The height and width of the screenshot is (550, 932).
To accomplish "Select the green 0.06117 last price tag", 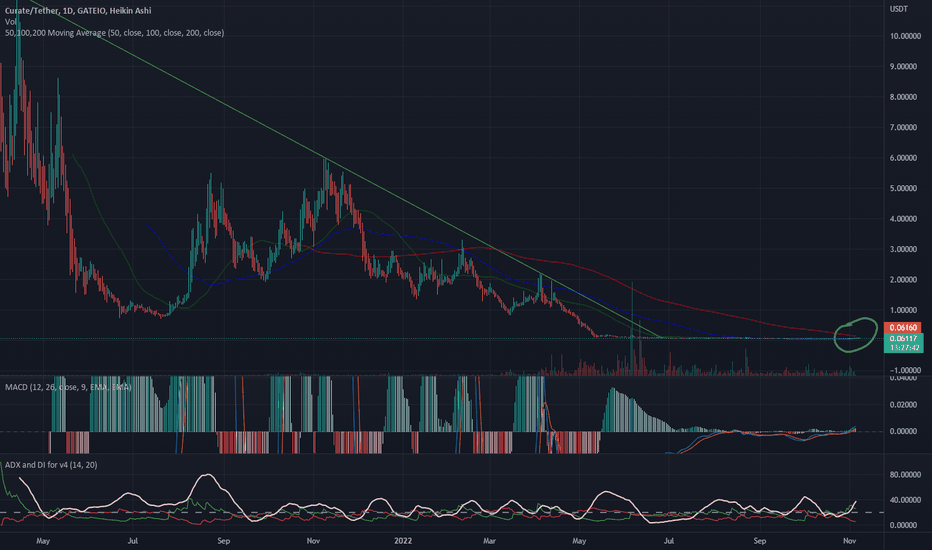I will point(903,338).
